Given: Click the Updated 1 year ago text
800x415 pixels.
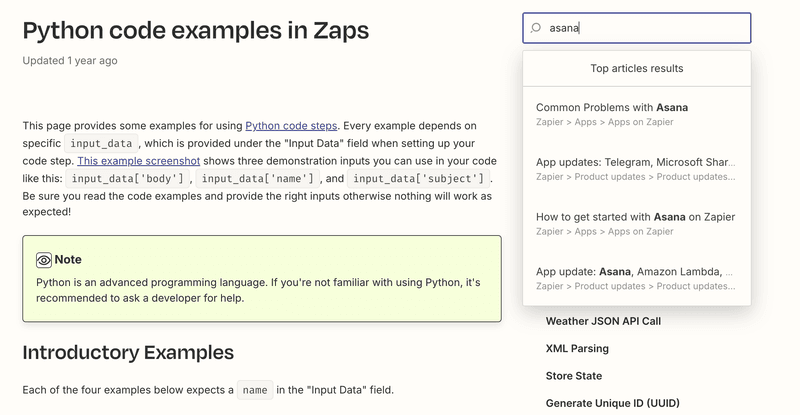Looking at the screenshot, I should point(70,61).
